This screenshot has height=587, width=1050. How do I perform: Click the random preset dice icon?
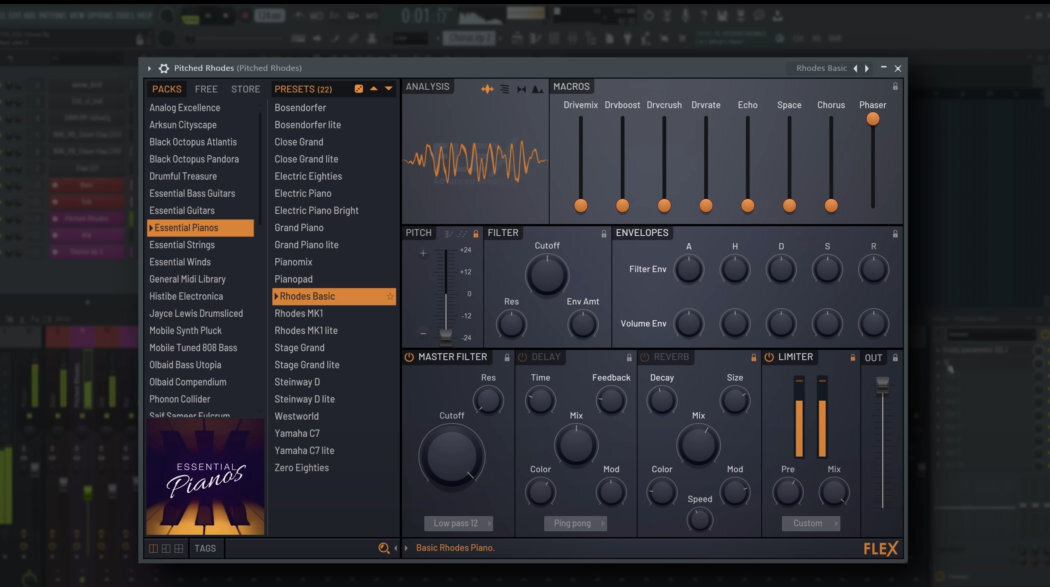tap(359, 89)
